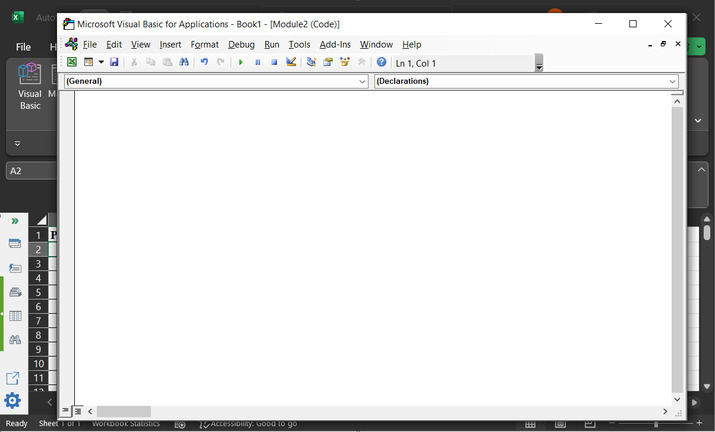Undo with the blue arrow icon

point(204,62)
